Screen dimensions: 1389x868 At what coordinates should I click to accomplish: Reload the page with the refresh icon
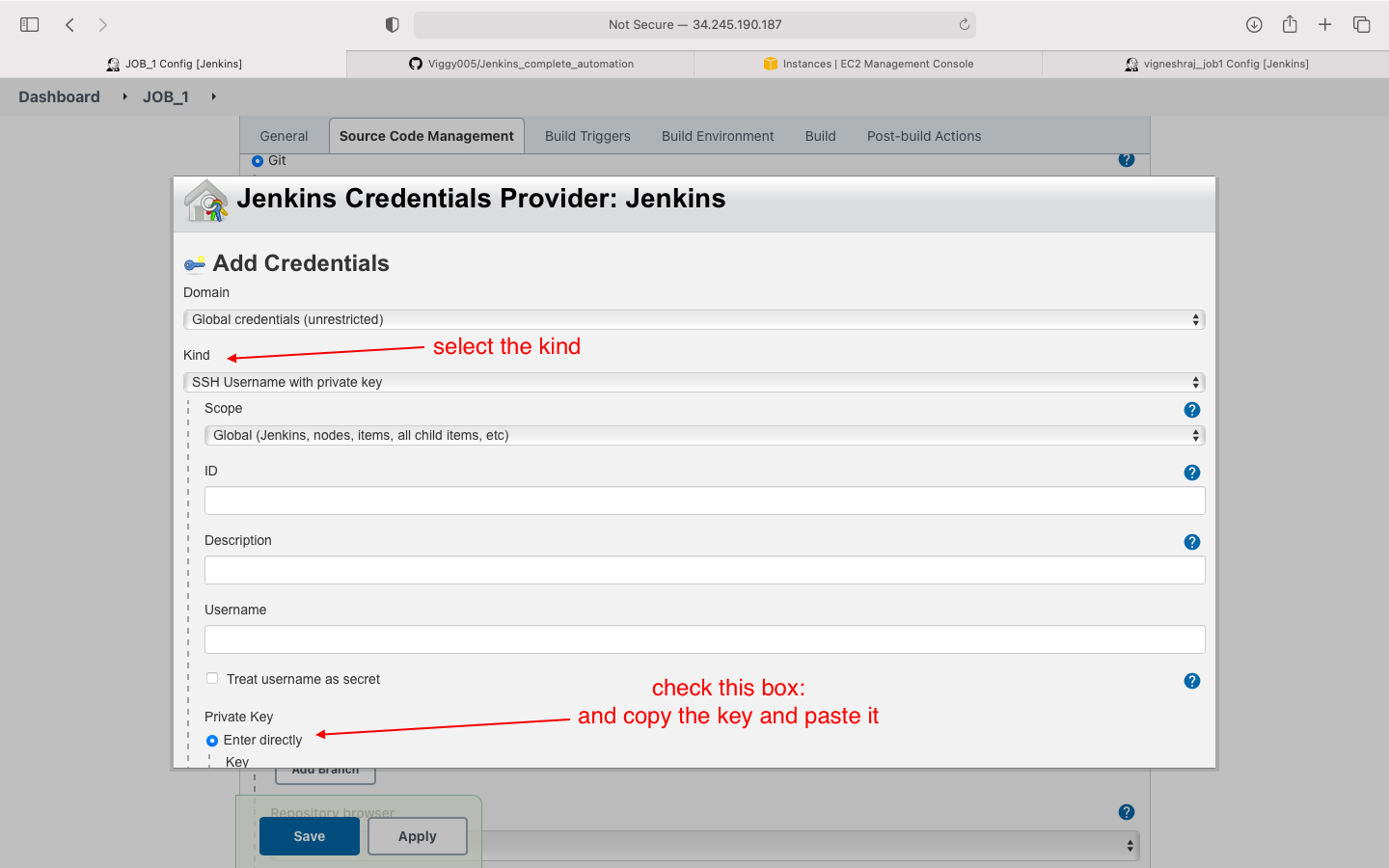point(964,25)
